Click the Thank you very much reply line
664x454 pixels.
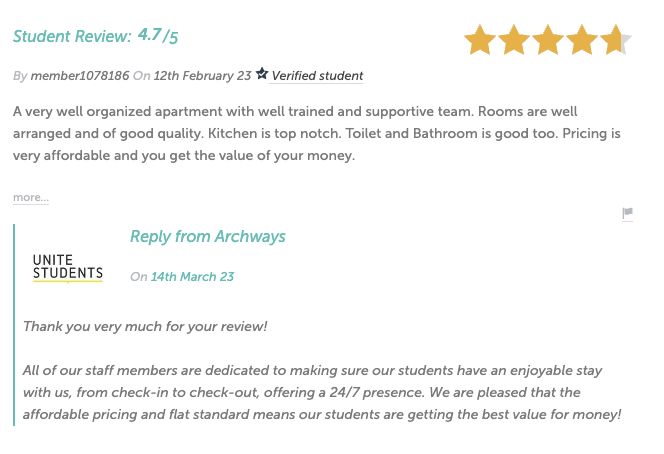click(145, 327)
